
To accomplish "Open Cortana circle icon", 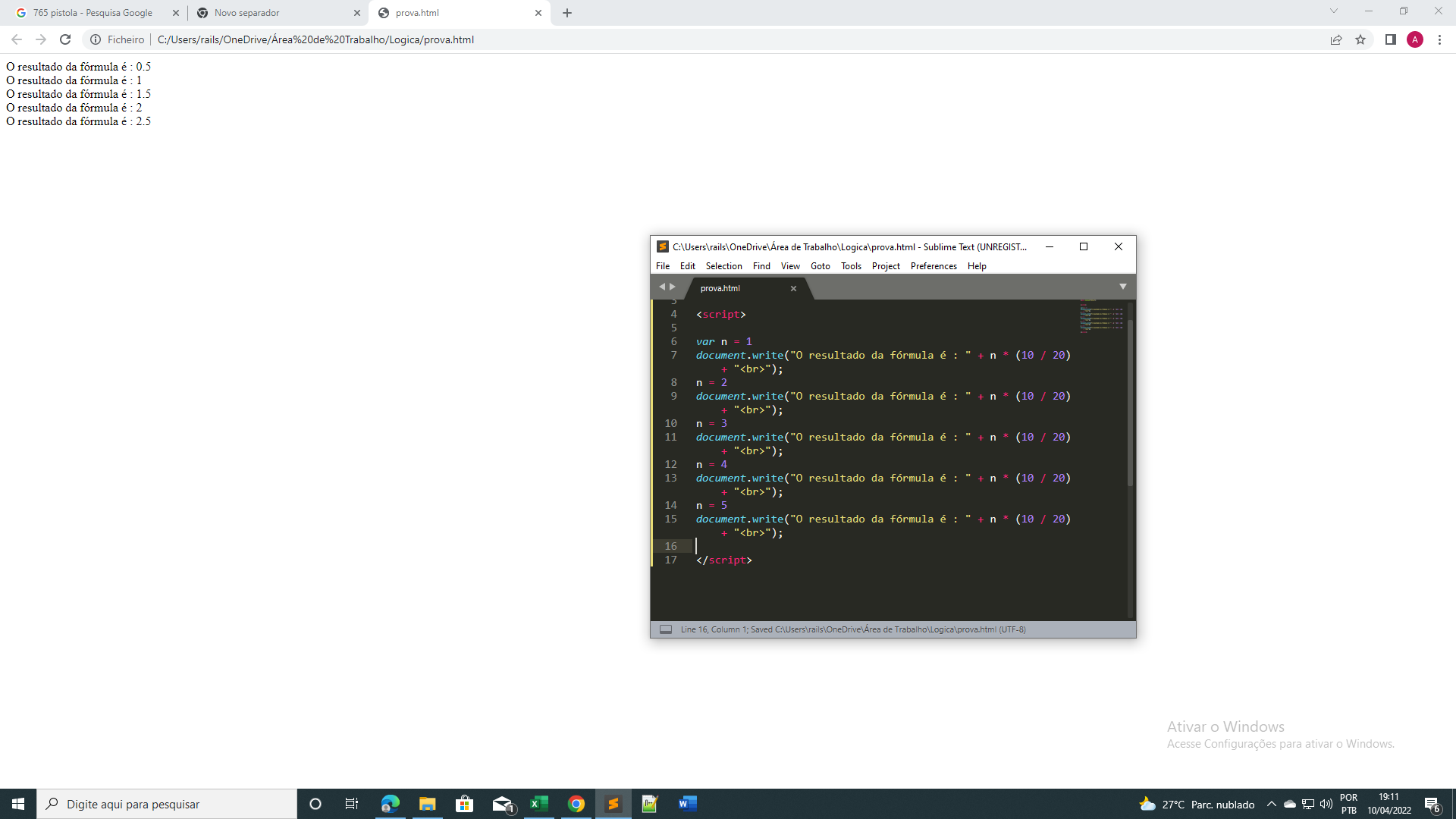I will 315,804.
